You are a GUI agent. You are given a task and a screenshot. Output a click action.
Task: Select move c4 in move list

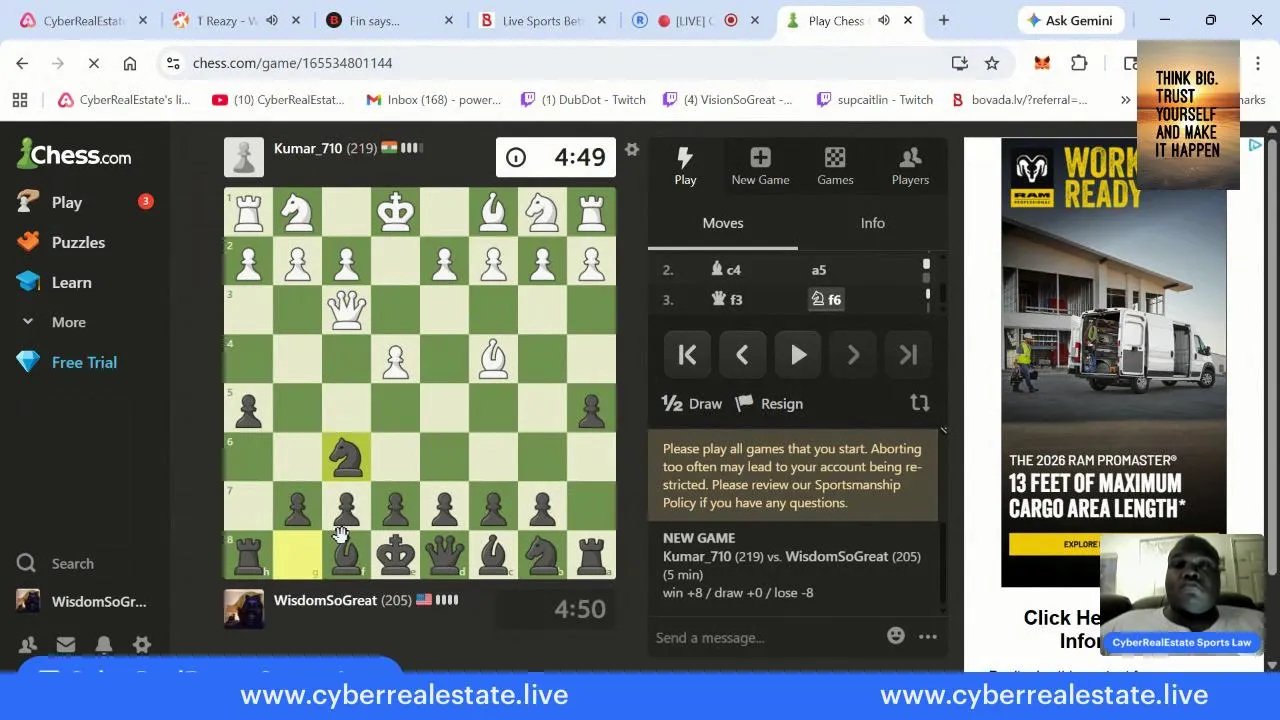726,270
